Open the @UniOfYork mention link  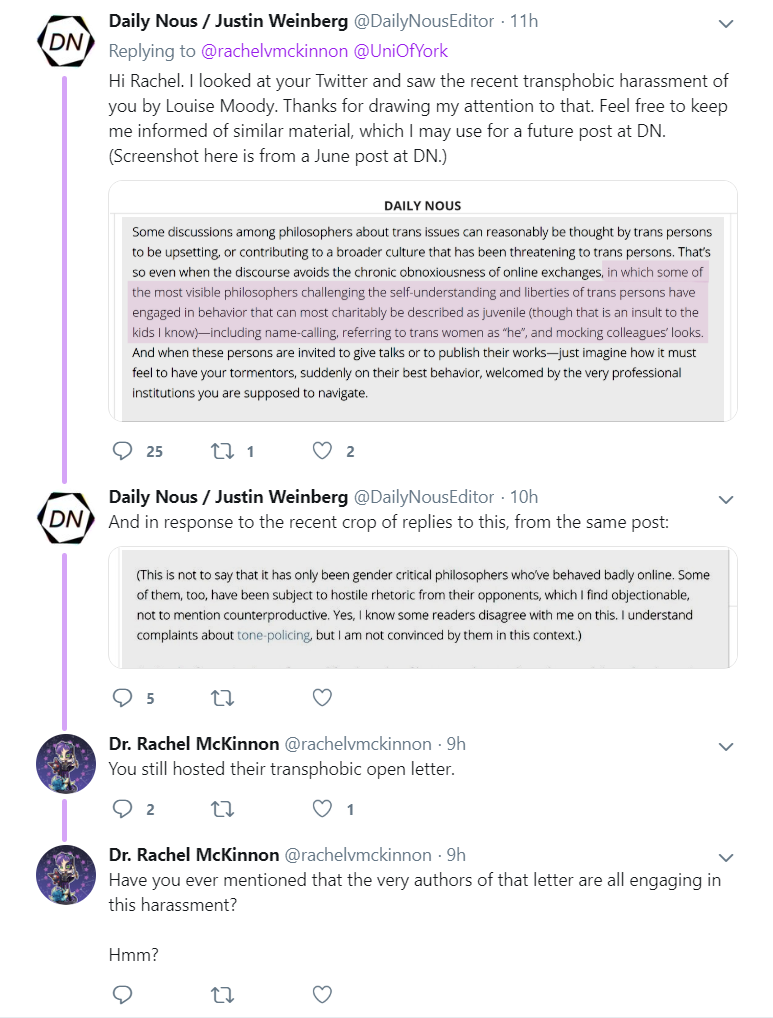tap(400, 51)
